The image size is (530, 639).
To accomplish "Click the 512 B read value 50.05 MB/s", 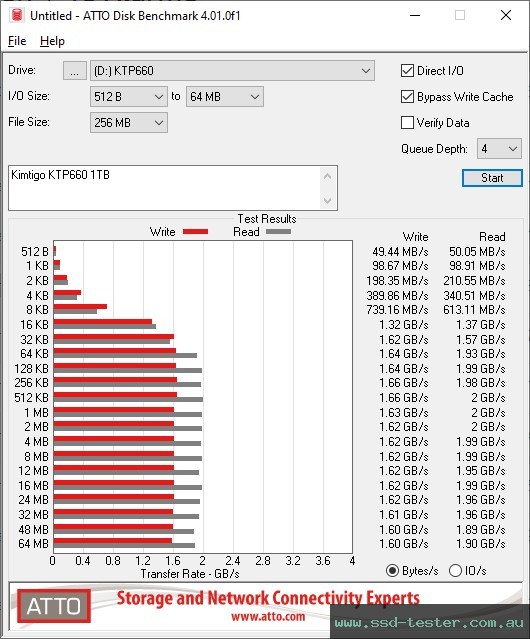I will click(477, 252).
